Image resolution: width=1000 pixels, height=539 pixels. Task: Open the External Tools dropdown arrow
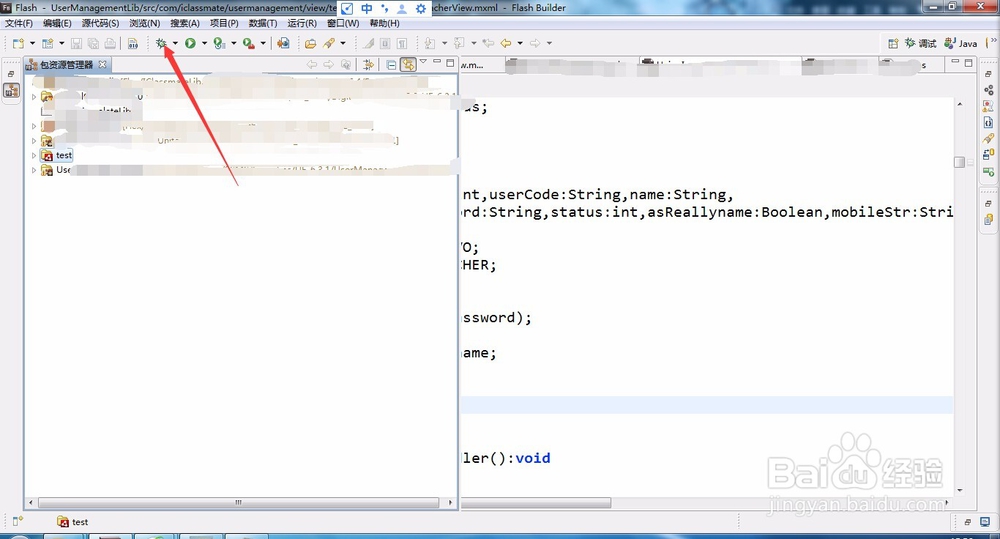point(263,43)
